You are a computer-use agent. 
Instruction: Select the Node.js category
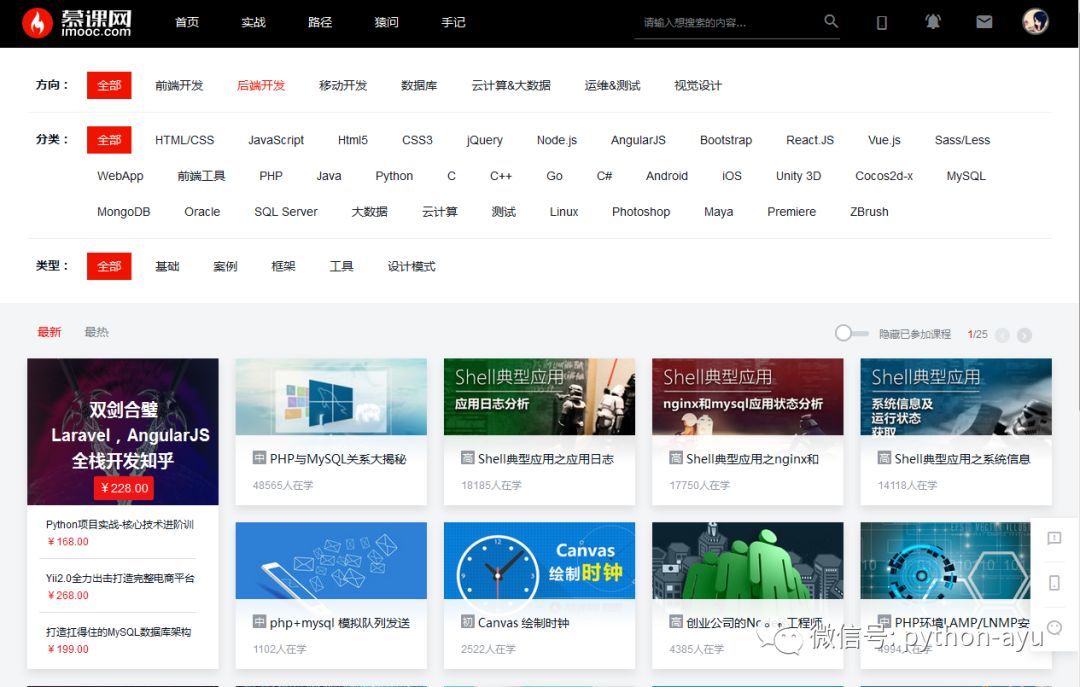557,140
